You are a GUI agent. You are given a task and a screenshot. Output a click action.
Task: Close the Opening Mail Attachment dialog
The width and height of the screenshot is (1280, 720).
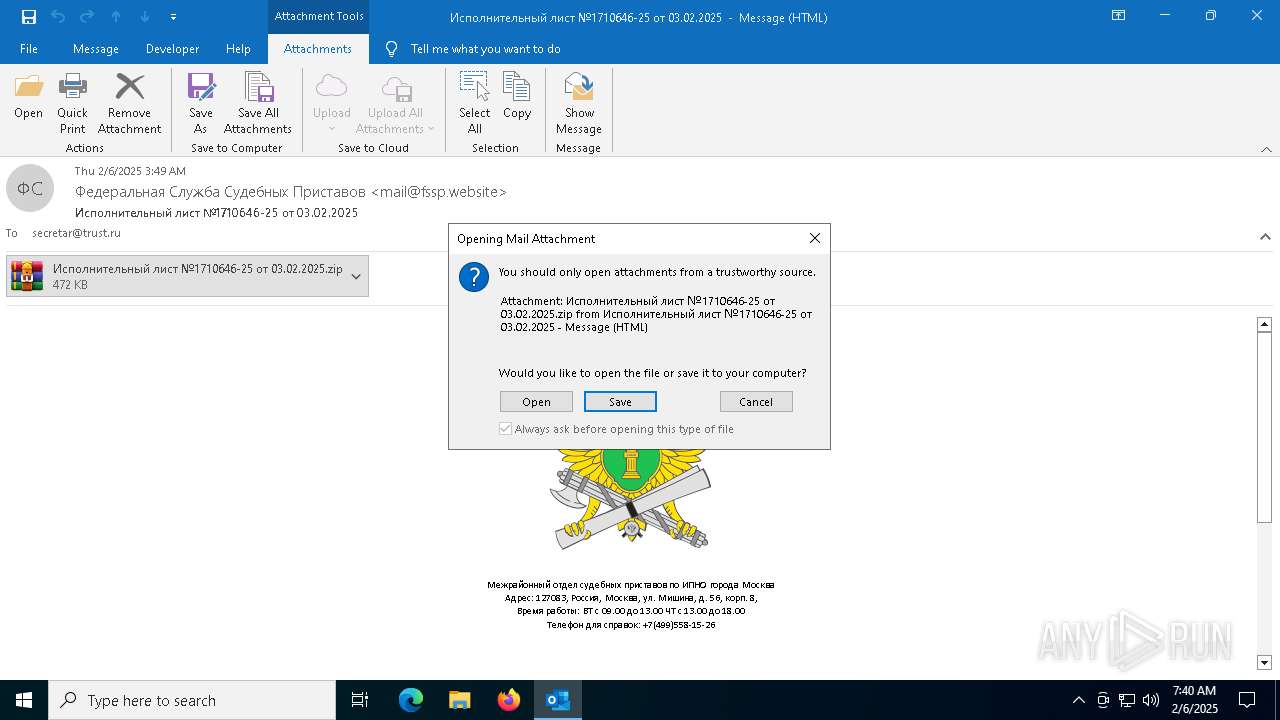click(x=814, y=238)
